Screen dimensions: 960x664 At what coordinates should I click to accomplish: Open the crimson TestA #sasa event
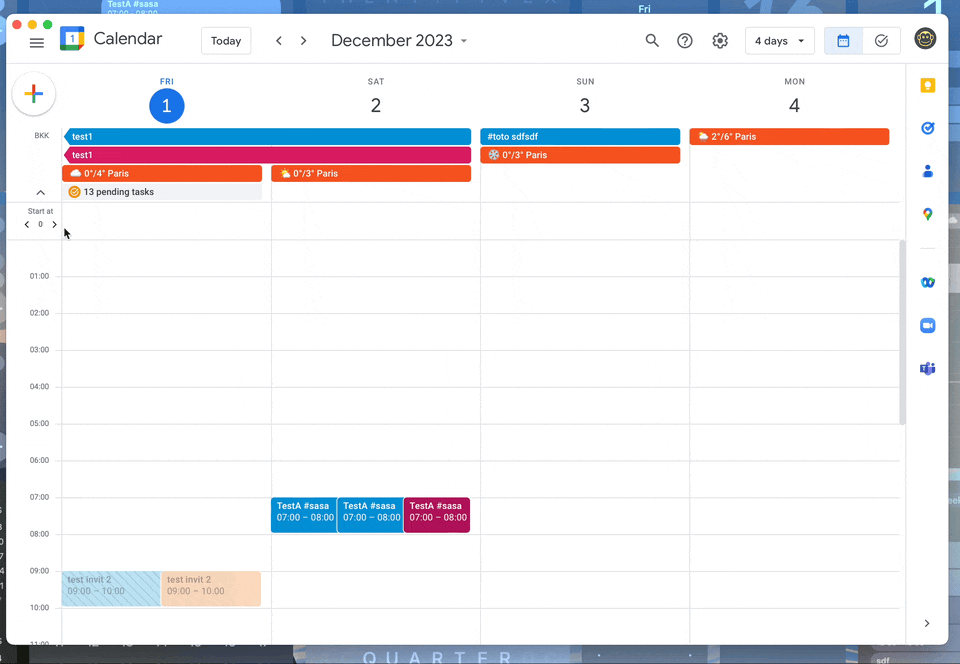click(437, 515)
